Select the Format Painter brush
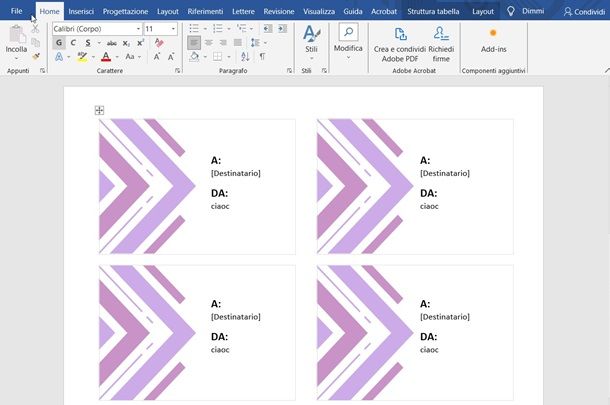Viewport: 610px width, 405px height. (x=36, y=57)
